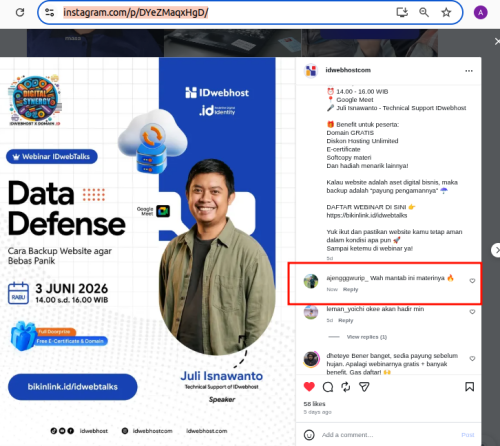The width and height of the screenshot is (500, 446).
Task: Reply to the leman_yoichi comment
Action: (x=346, y=320)
